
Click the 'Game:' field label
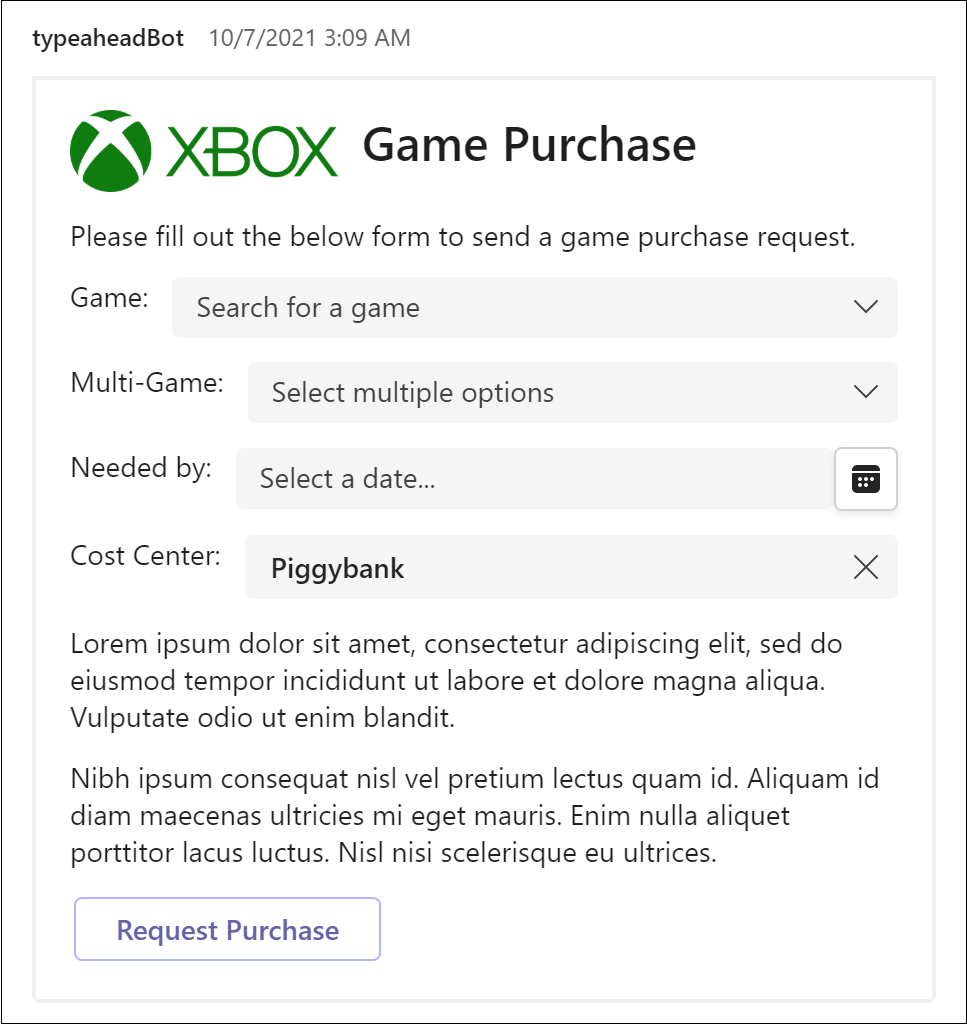(110, 298)
